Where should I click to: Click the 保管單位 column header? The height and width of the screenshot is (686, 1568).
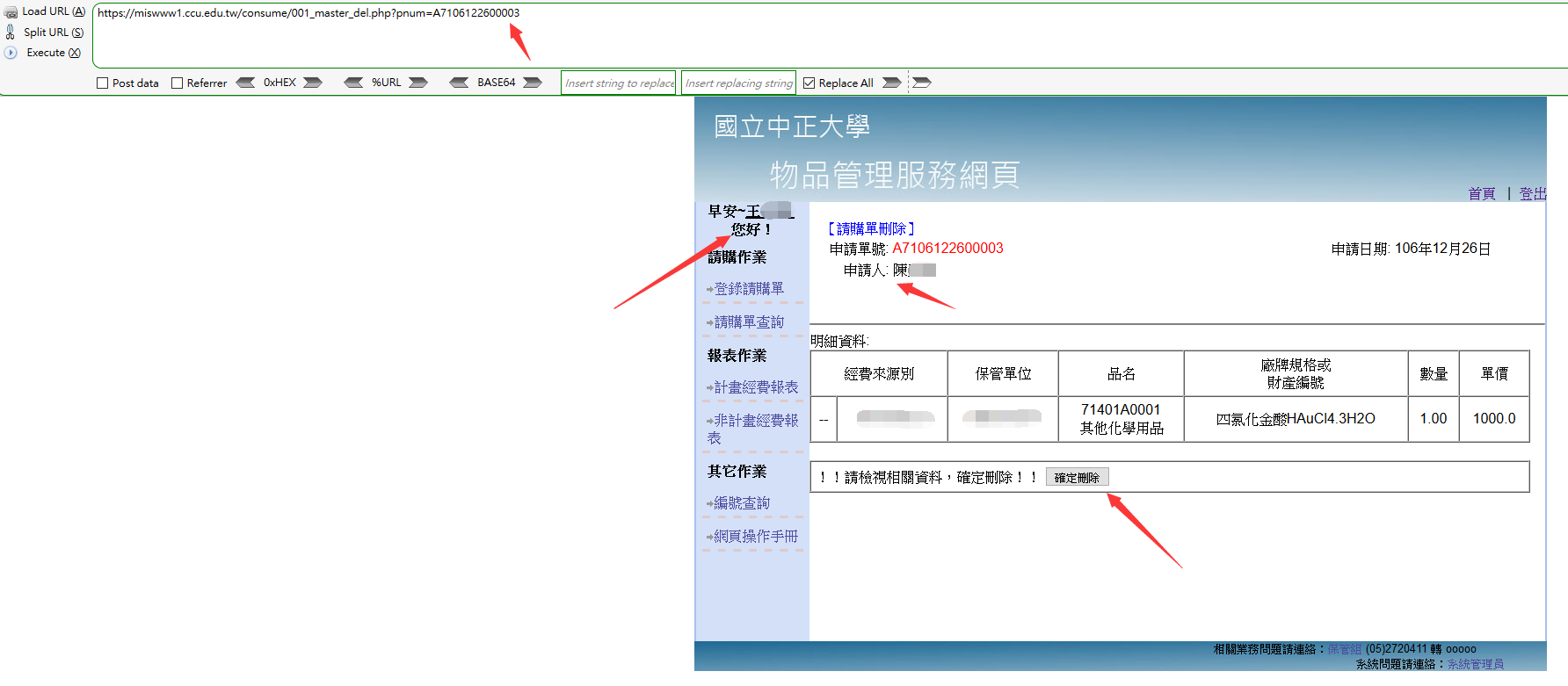tap(1003, 374)
